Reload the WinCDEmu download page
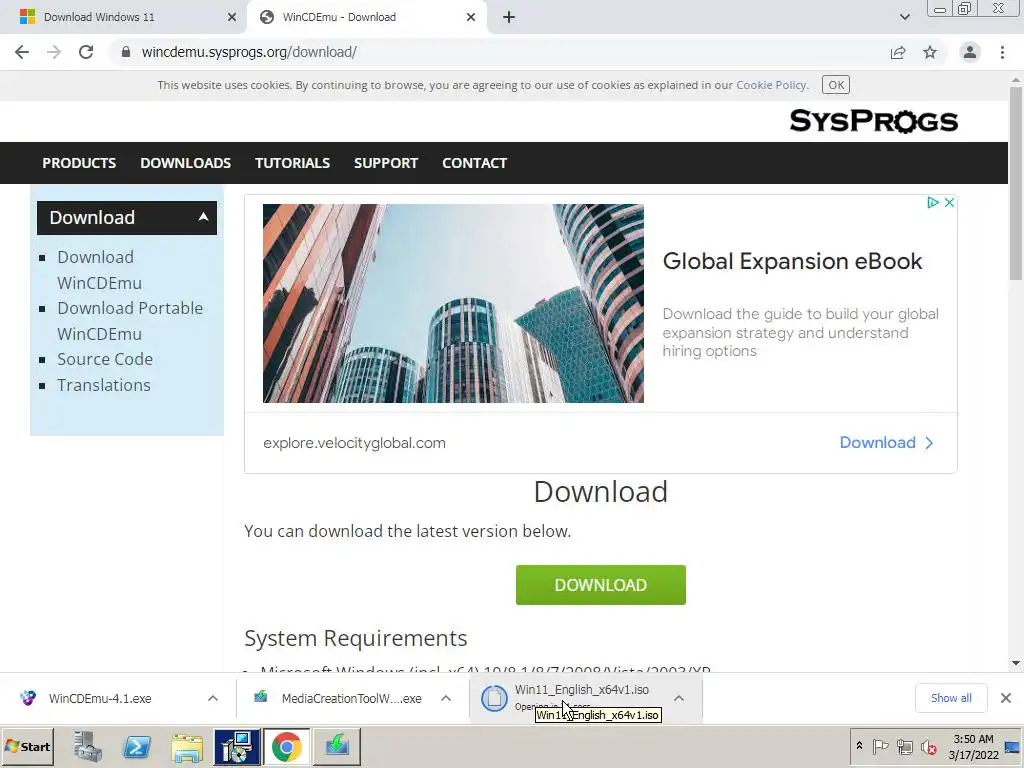This screenshot has width=1024, height=768. 86,52
